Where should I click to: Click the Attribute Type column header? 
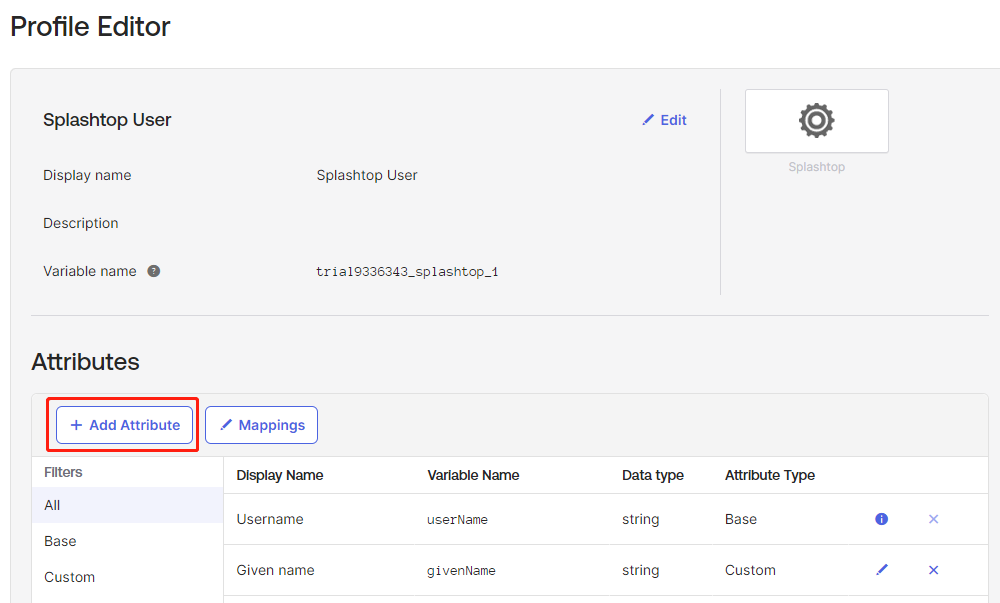tap(770, 475)
